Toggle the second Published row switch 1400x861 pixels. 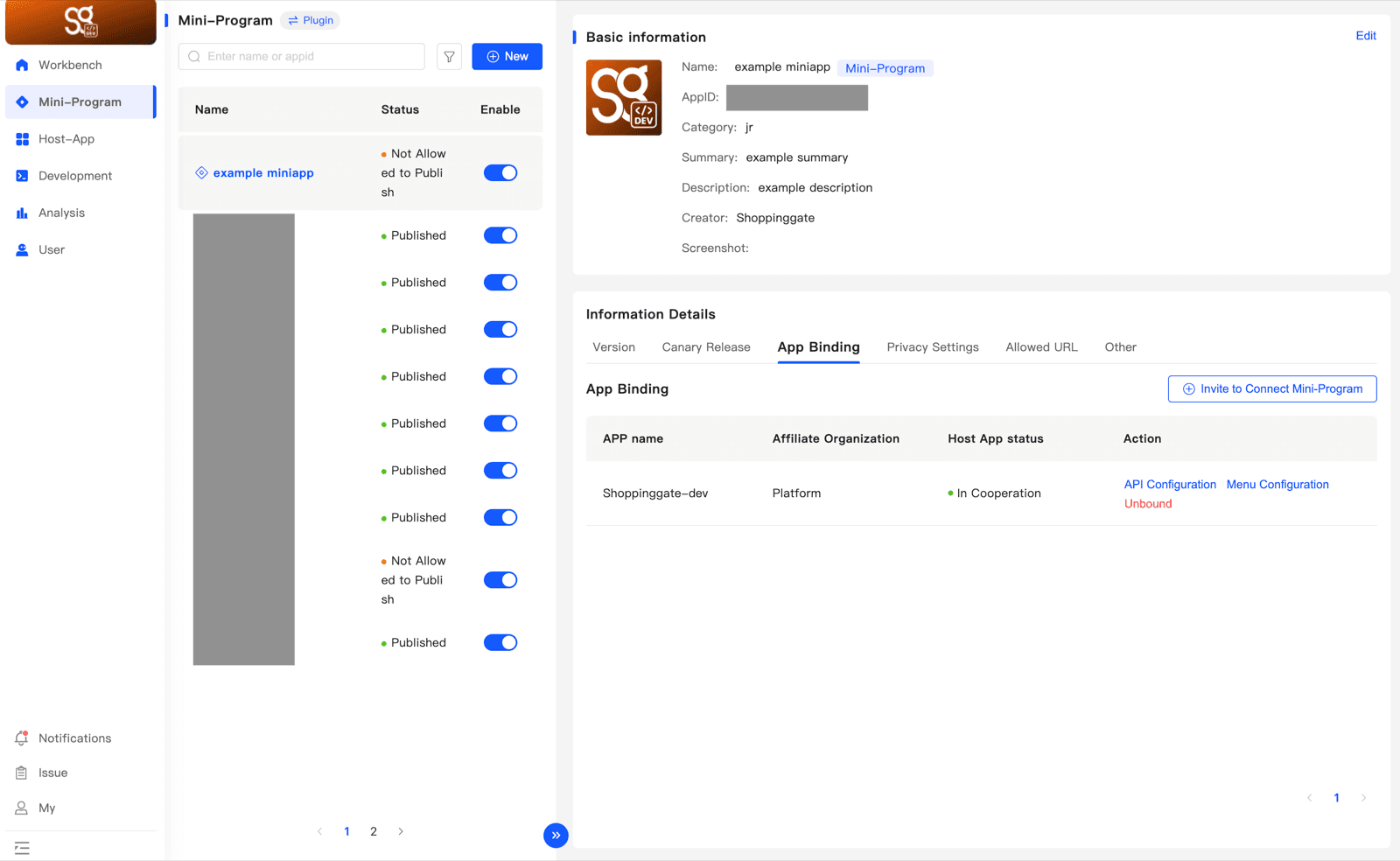click(500, 283)
